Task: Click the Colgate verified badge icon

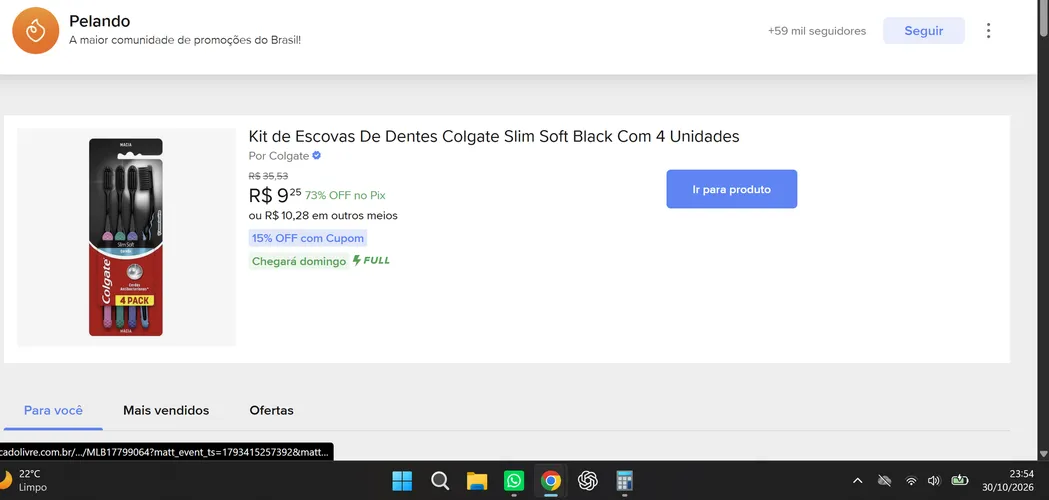Action: (316, 155)
